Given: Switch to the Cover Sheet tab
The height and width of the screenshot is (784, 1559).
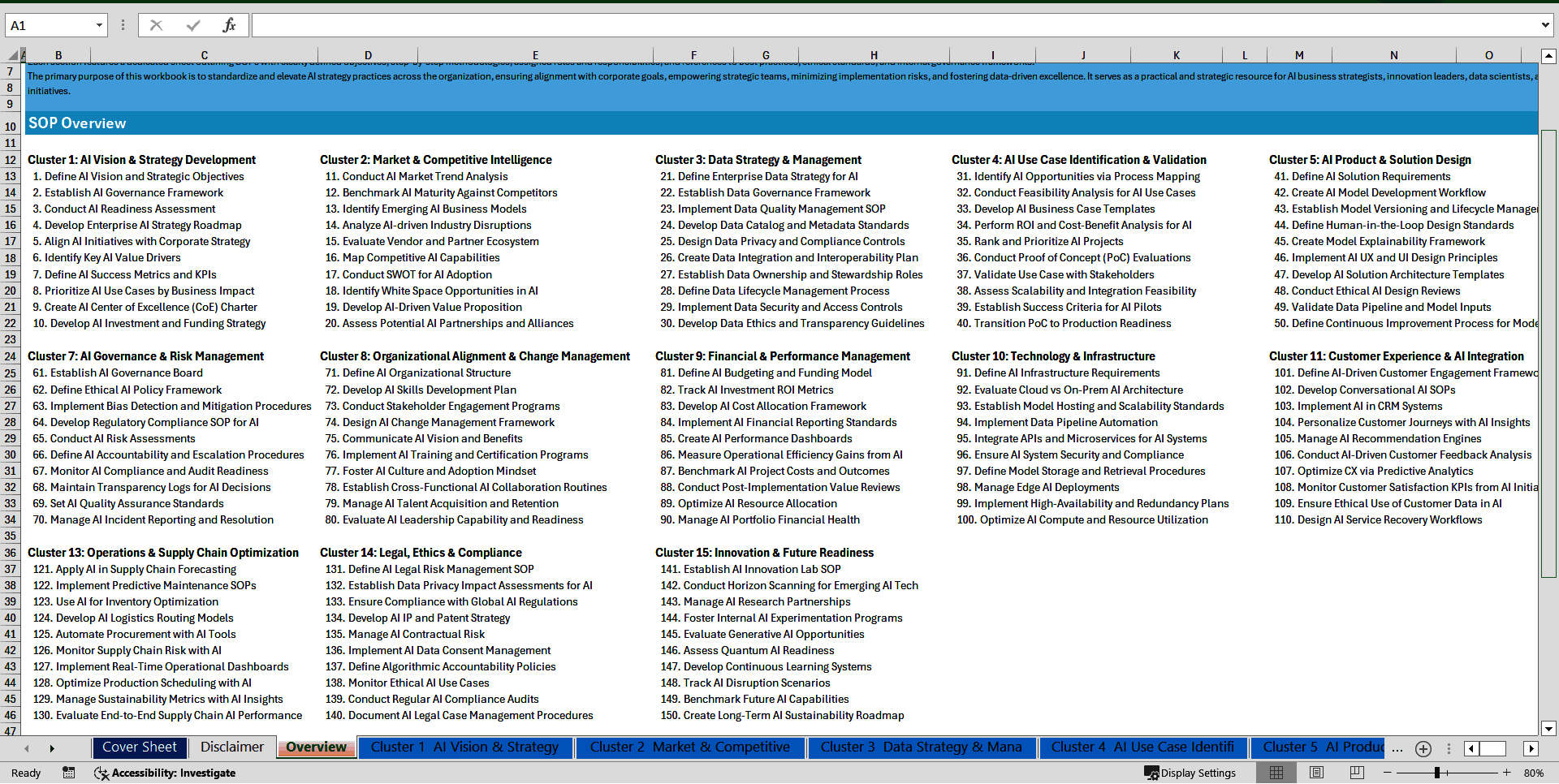Looking at the screenshot, I should (139, 747).
